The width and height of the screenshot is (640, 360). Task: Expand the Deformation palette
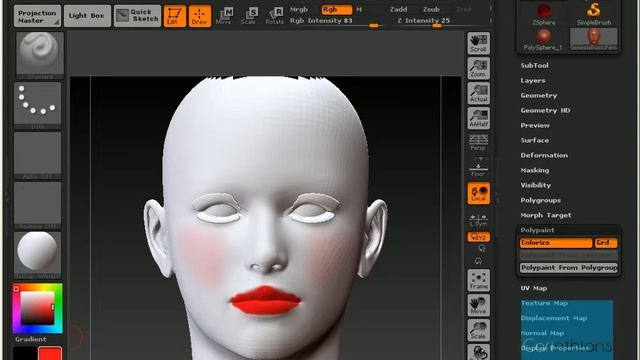coord(544,155)
